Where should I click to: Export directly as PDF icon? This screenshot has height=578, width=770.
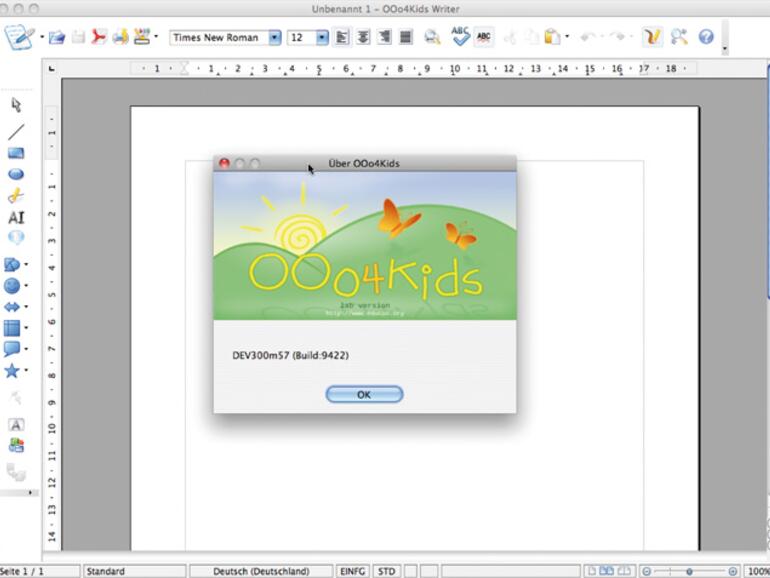coord(99,37)
